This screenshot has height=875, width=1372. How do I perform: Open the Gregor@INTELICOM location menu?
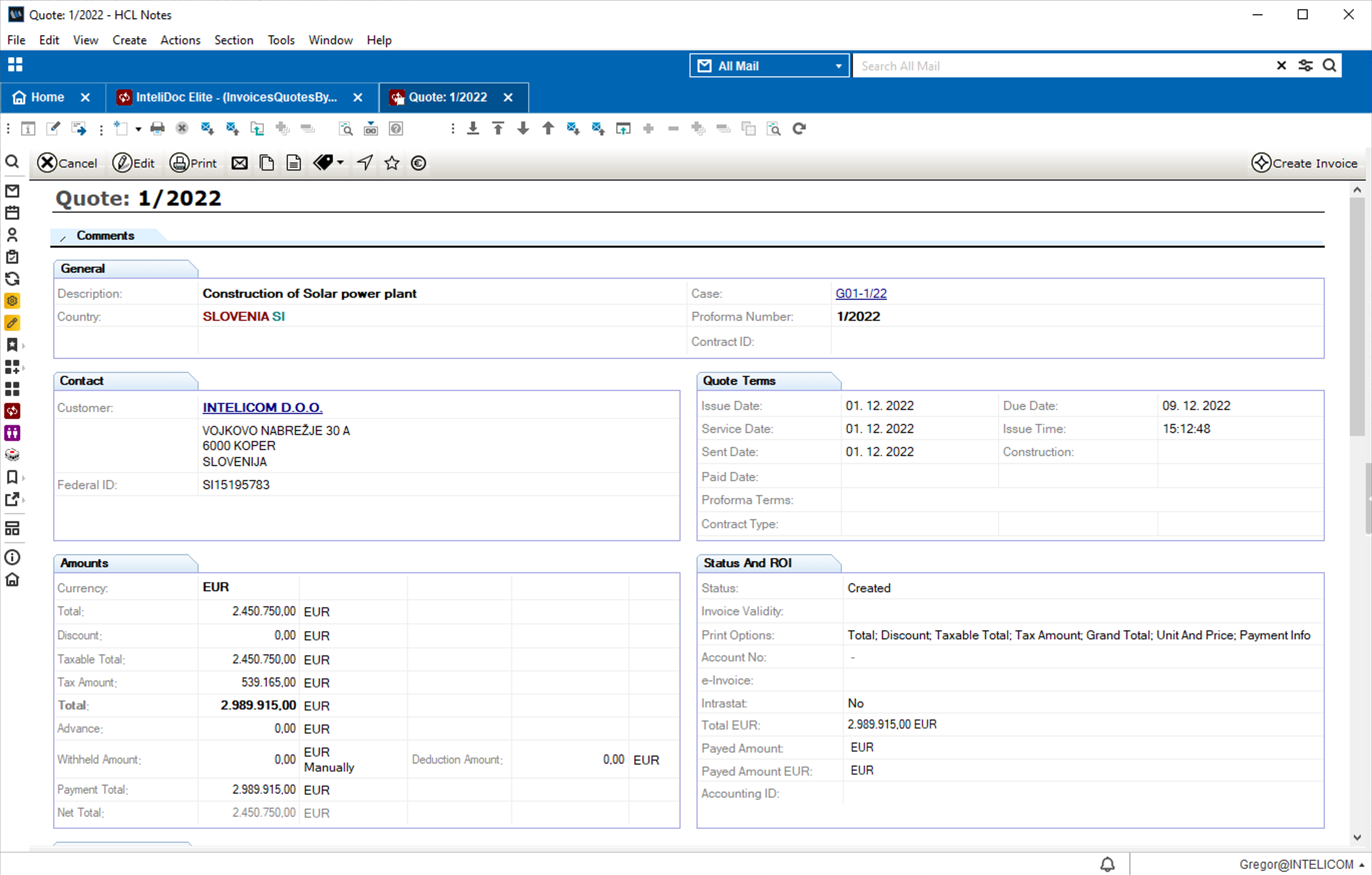pos(1301,864)
